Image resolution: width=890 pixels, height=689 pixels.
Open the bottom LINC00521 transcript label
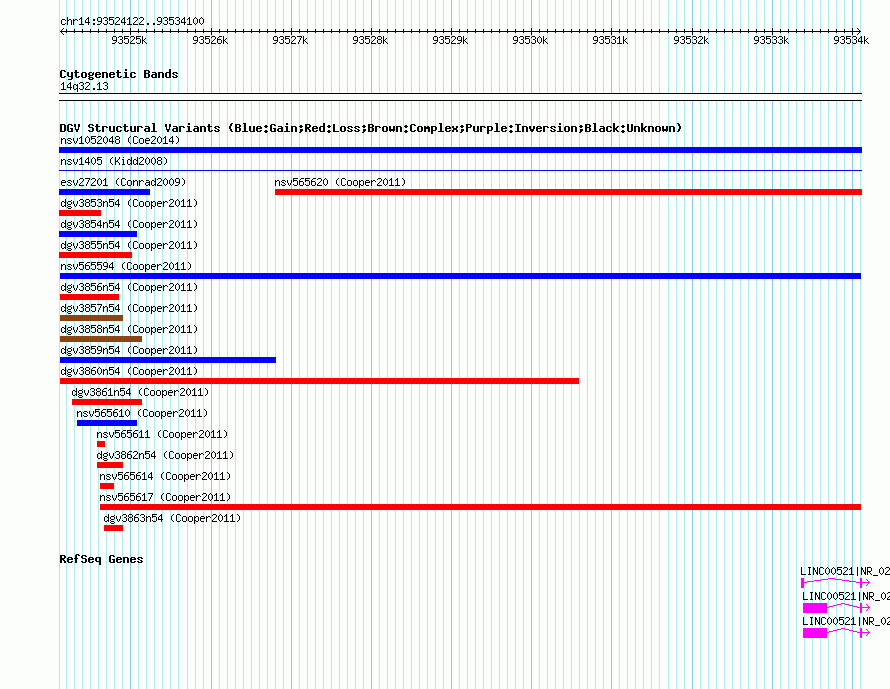(846, 621)
